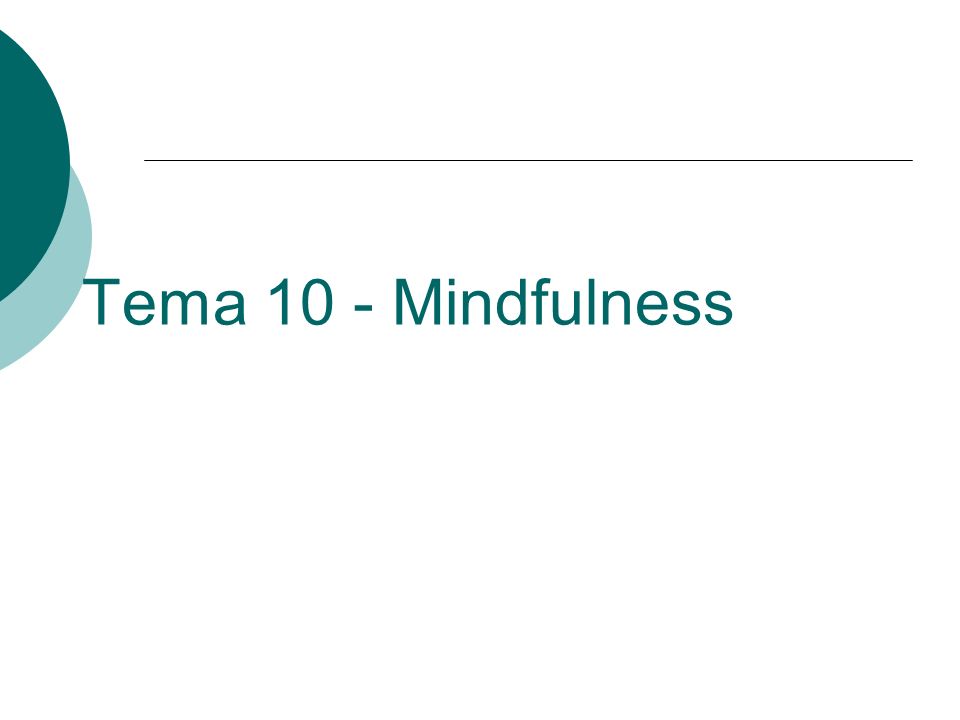Click the lowercase 'a' in Tema
This screenshot has height=720, width=960.
click(x=230, y=309)
